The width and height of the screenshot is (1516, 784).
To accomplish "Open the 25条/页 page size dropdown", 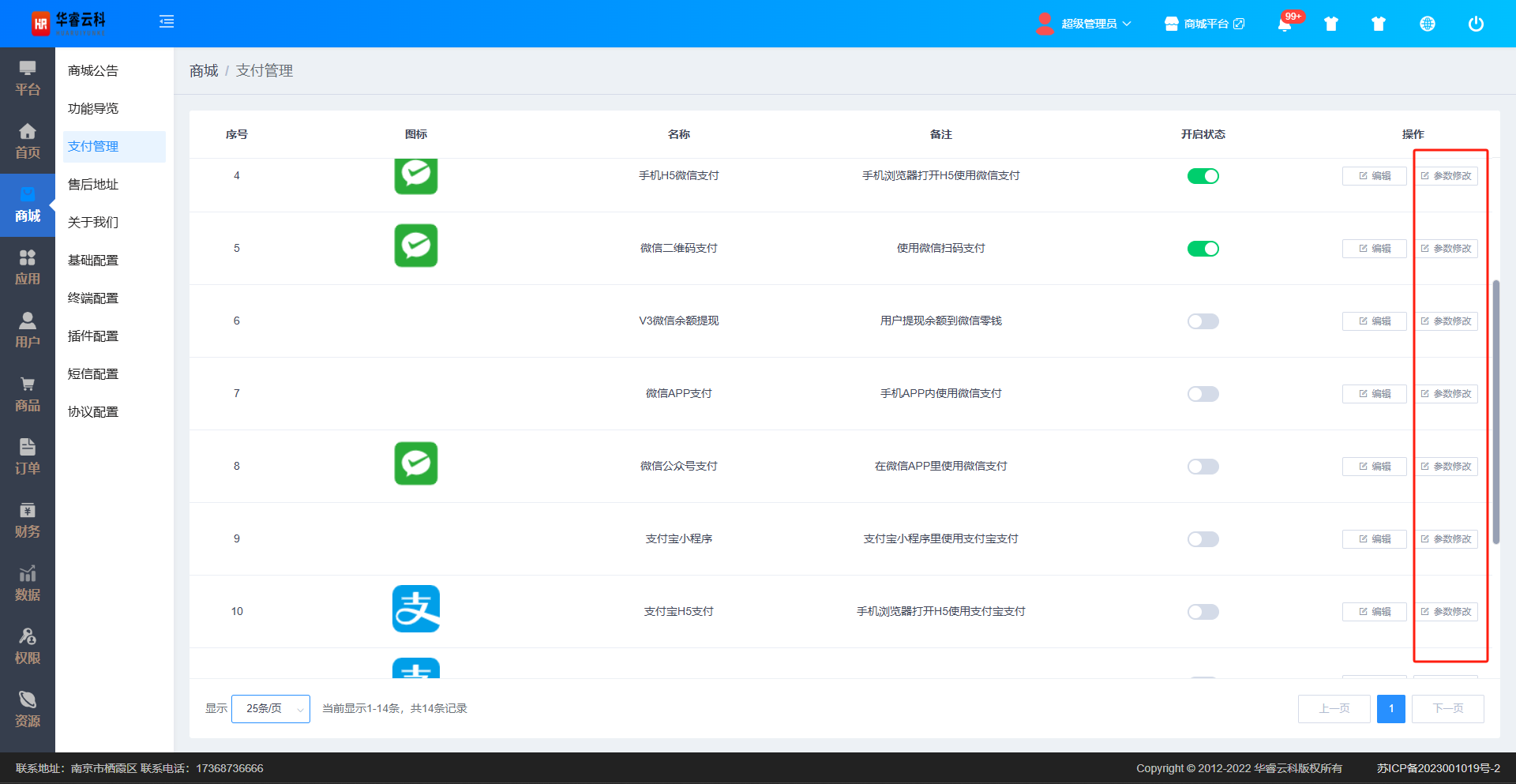I will click(271, 709).
